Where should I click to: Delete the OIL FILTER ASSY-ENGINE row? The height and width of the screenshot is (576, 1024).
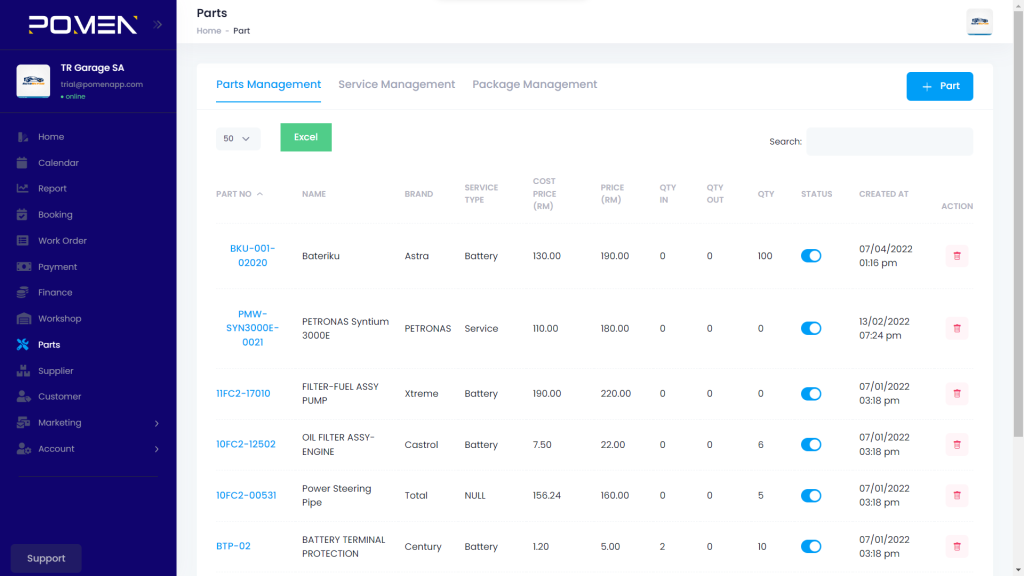tap(957, 445)
